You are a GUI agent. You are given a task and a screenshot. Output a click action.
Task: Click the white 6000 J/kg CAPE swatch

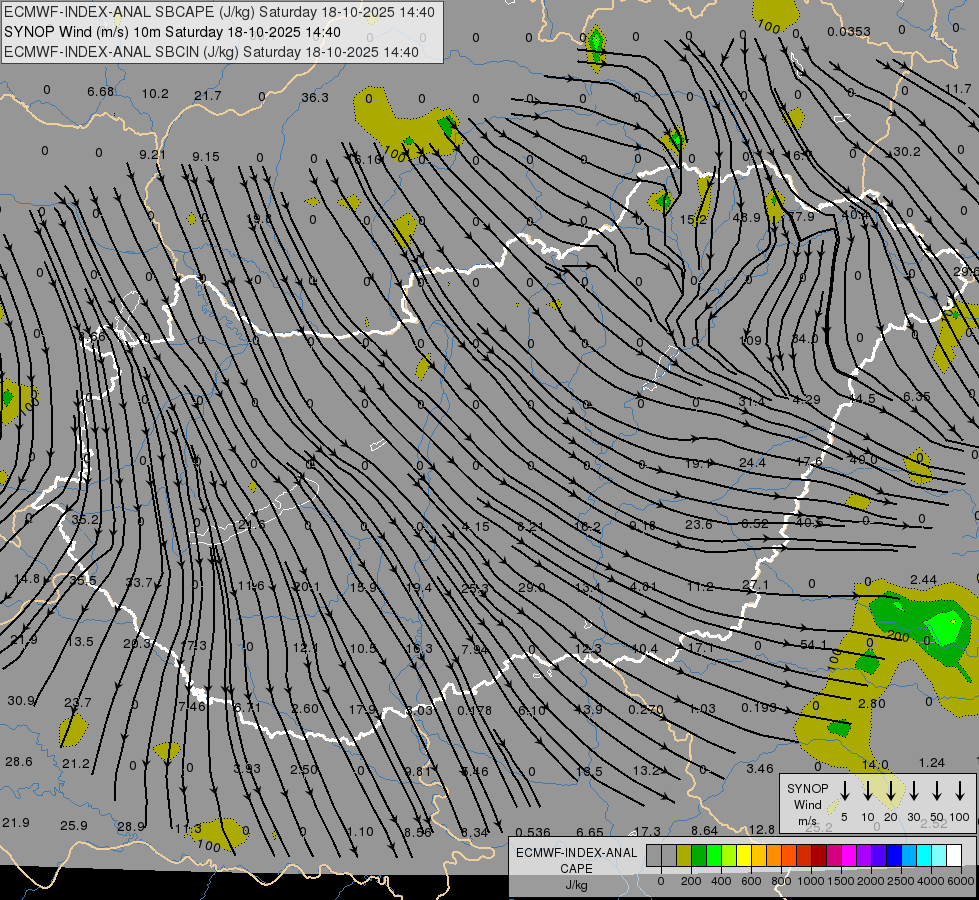coord(953,855)
